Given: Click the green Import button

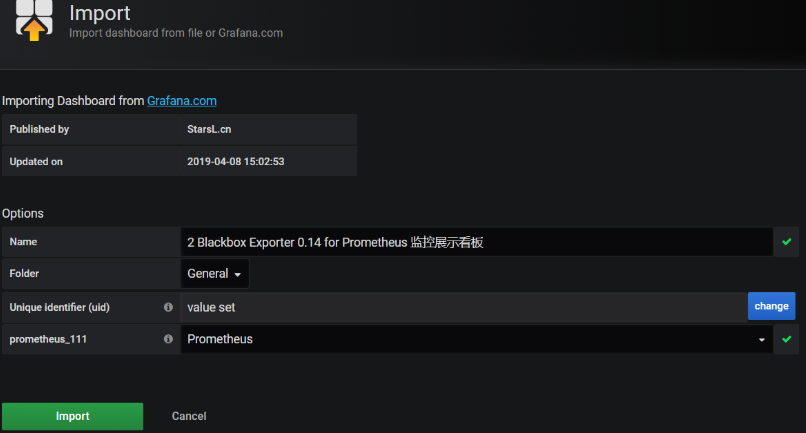Looking at the screenshot, I should pyautogui.click(x=72, y=416).
